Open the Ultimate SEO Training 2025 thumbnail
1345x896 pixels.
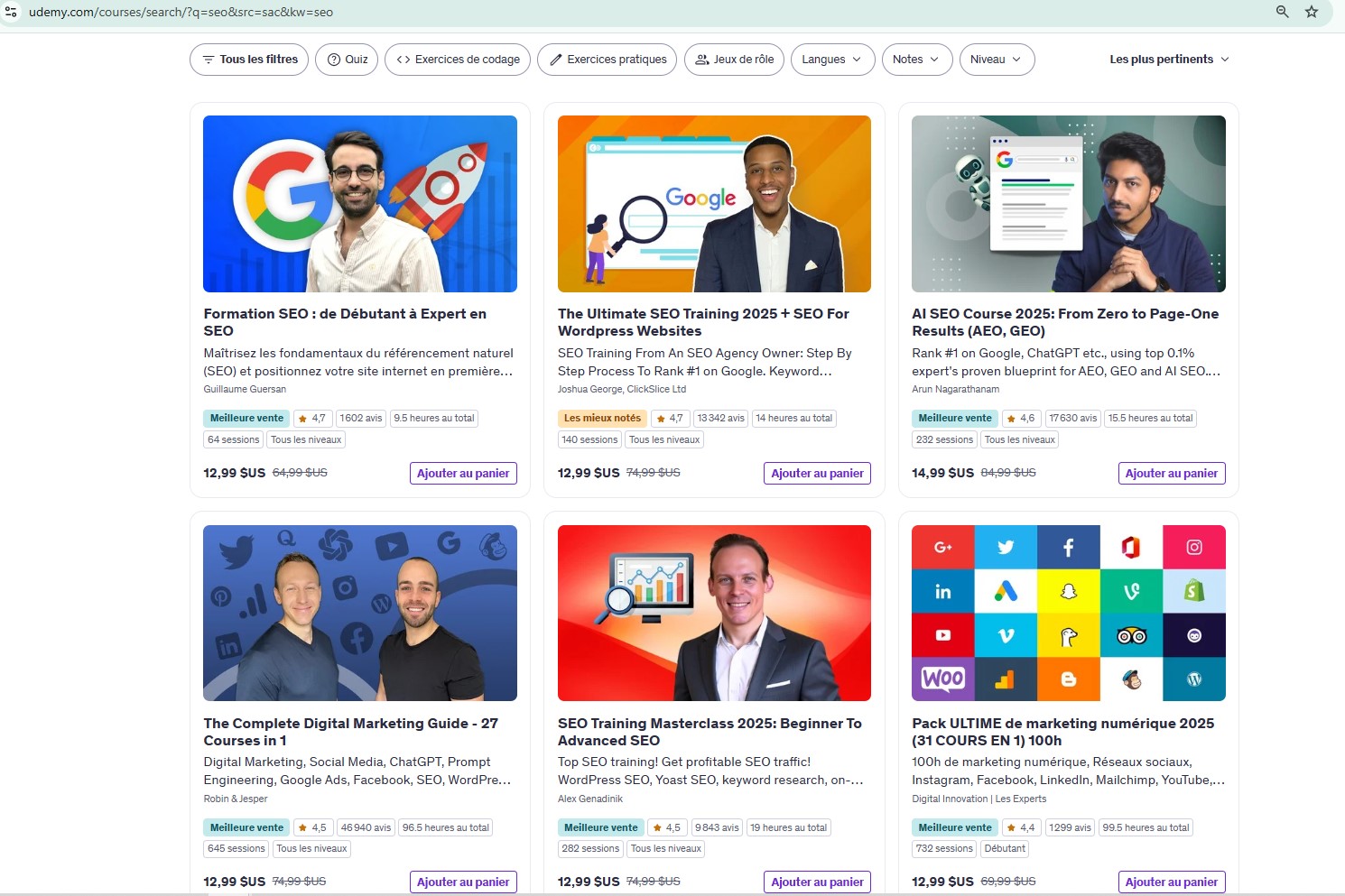click(x=714, y=204)
